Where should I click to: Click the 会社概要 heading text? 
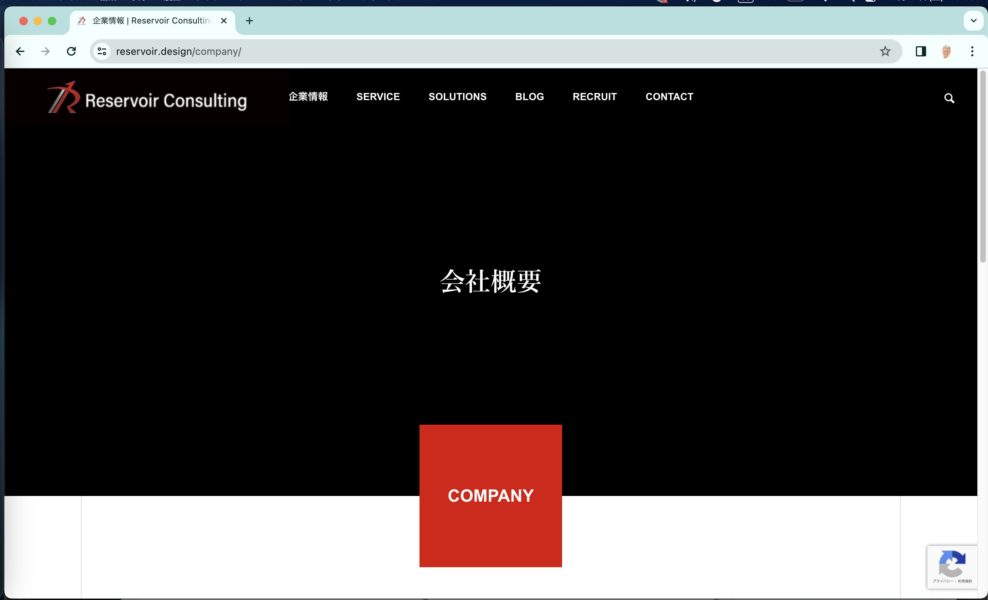click(x=490, y=281)
